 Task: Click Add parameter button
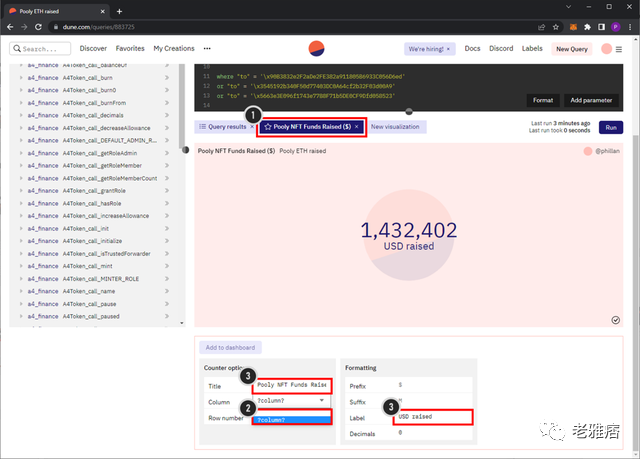(x=591, y=100)
